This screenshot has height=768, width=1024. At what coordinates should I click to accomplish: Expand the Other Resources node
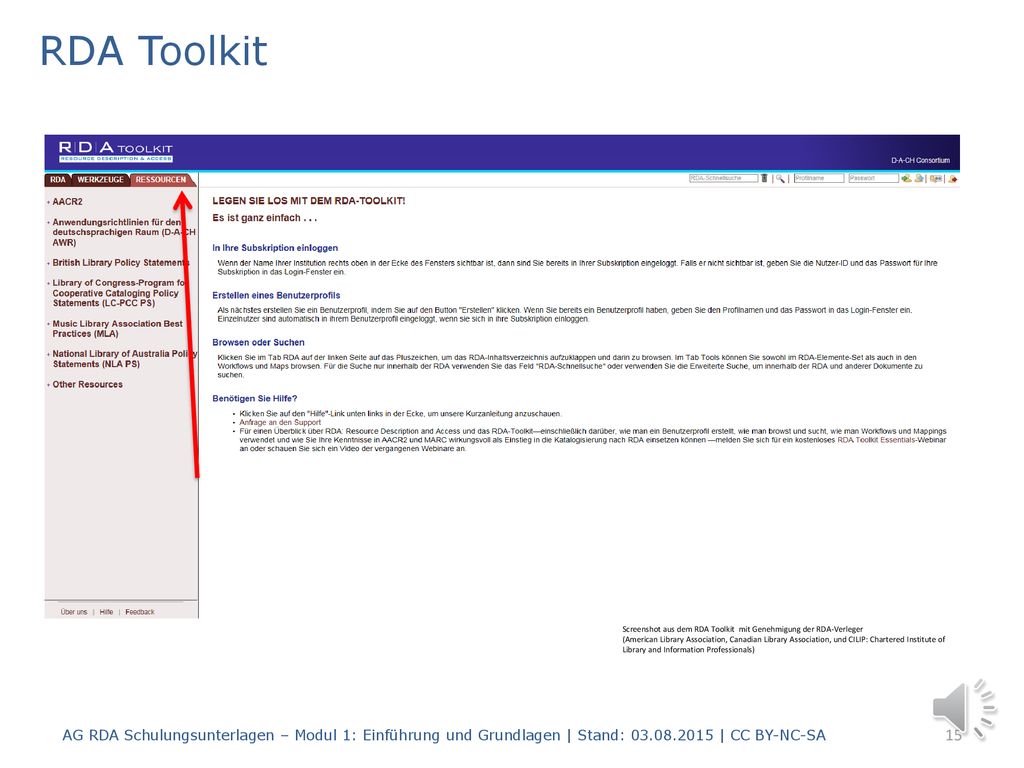[x=48, y=385]
